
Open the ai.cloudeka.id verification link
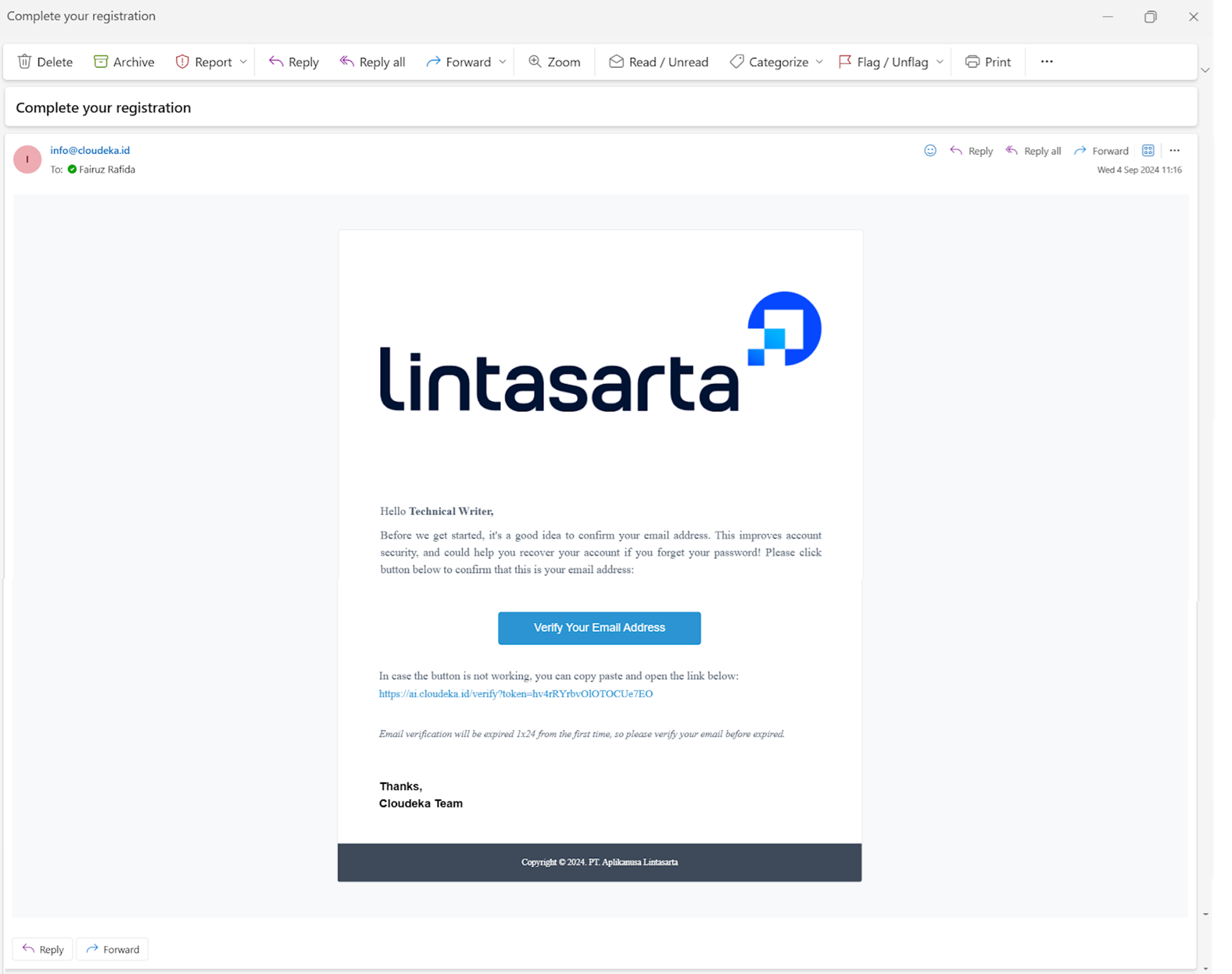pyautogui.click(x=516, y=693)
